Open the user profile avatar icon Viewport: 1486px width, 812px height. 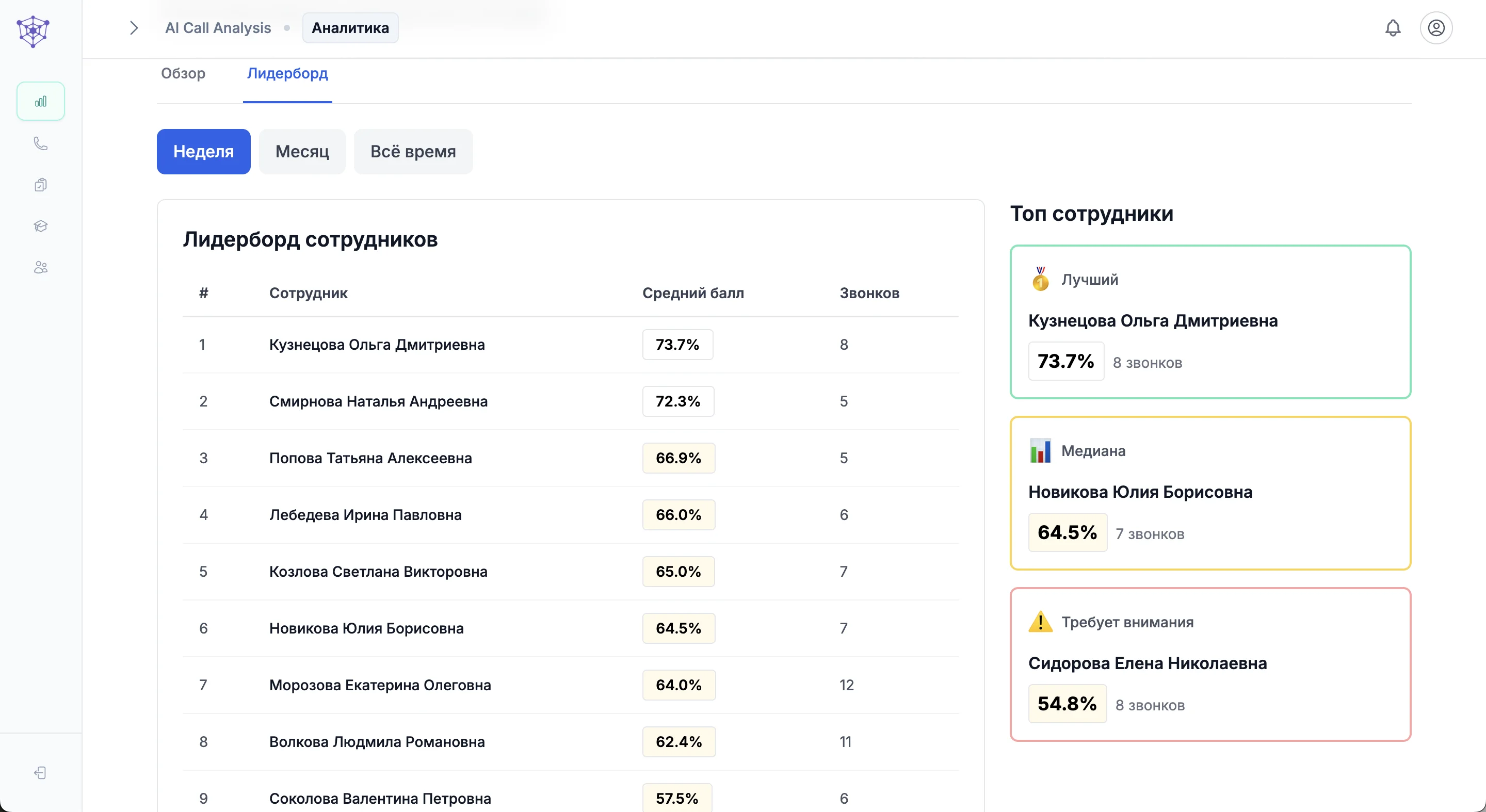click(x=1436, y=28)
